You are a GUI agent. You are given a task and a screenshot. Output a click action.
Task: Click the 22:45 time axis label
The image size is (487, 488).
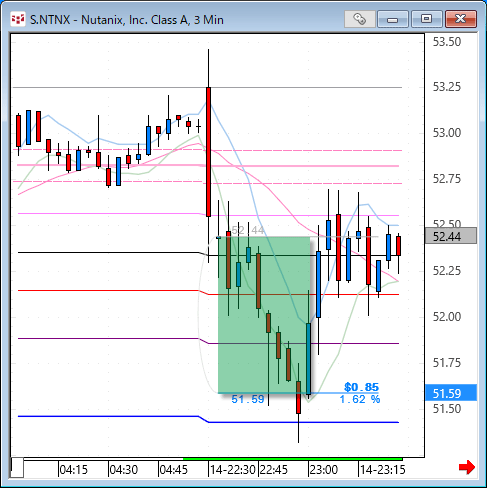tap(273, 470)
